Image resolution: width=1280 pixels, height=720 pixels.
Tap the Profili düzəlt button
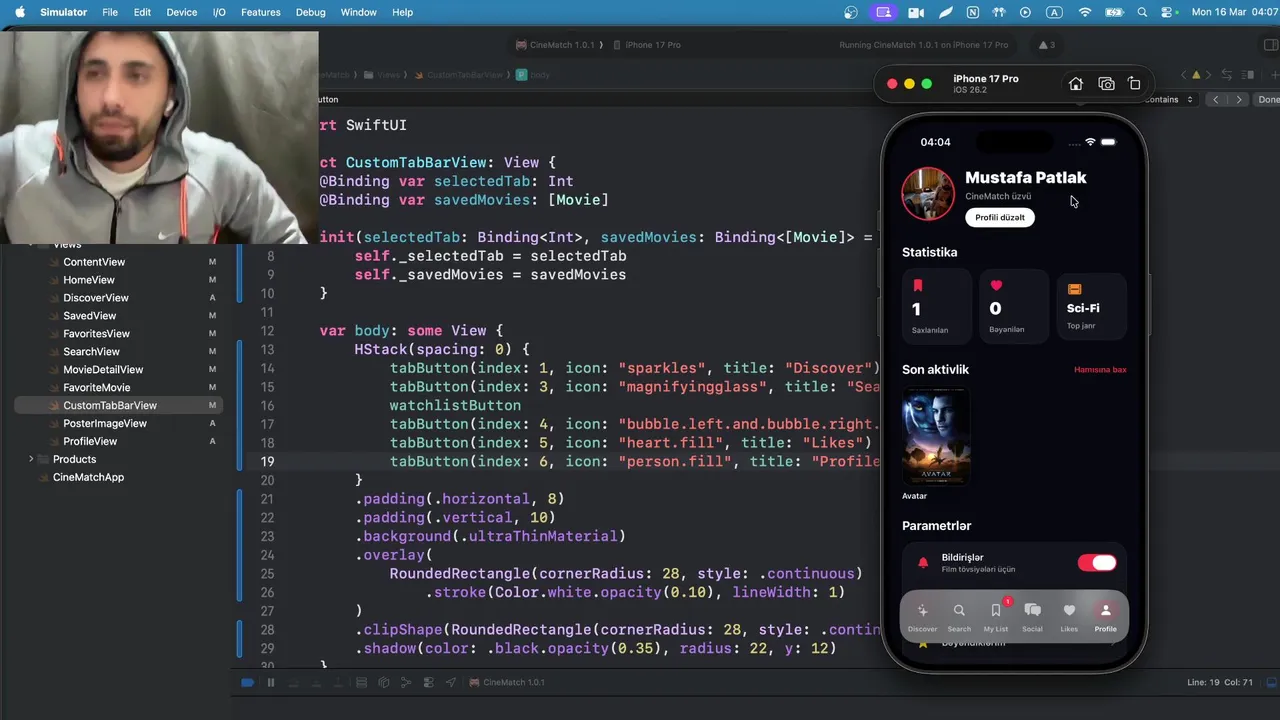click(1000, 217)
